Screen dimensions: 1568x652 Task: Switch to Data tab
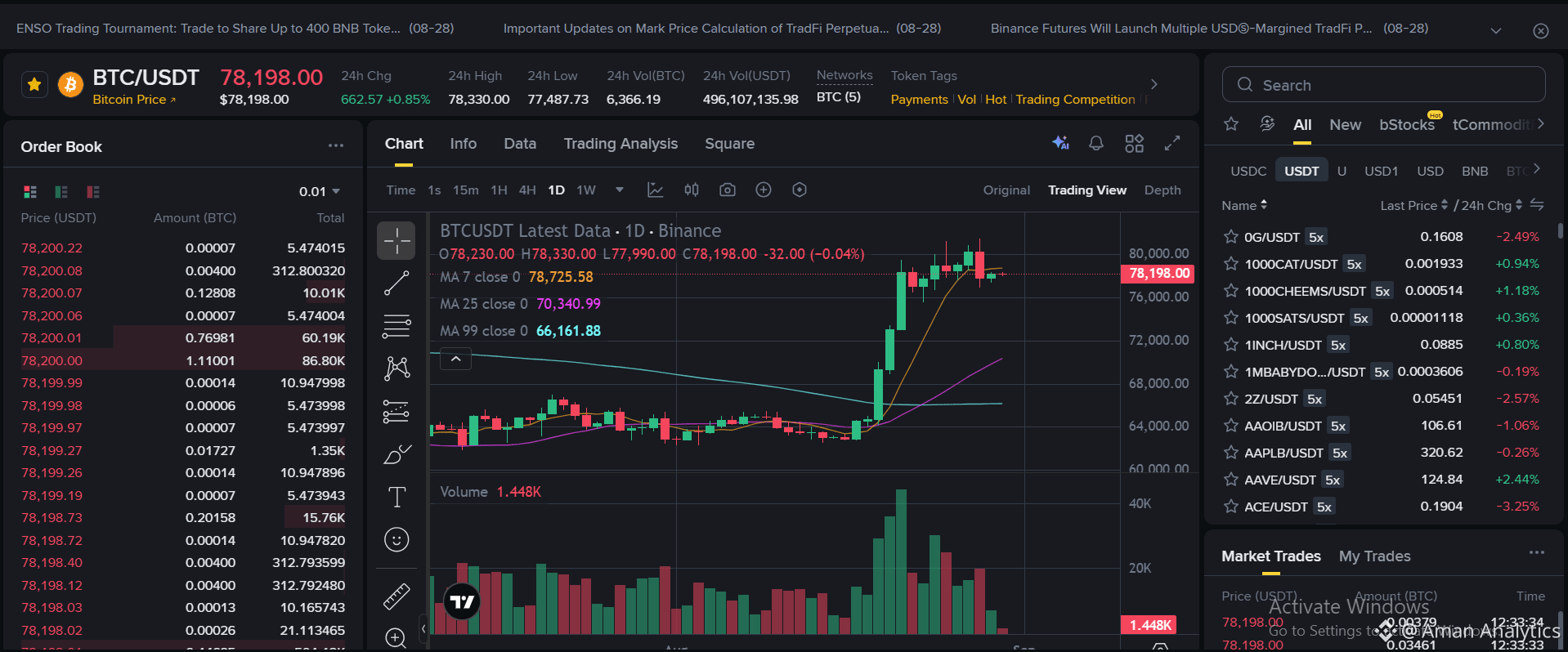click(x=520, y=144)
